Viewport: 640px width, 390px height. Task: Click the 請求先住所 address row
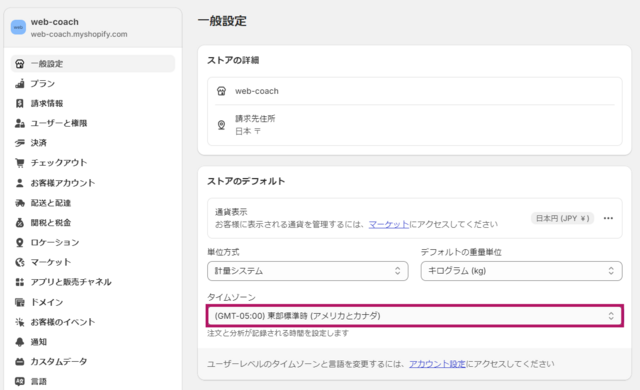point(415,125)
